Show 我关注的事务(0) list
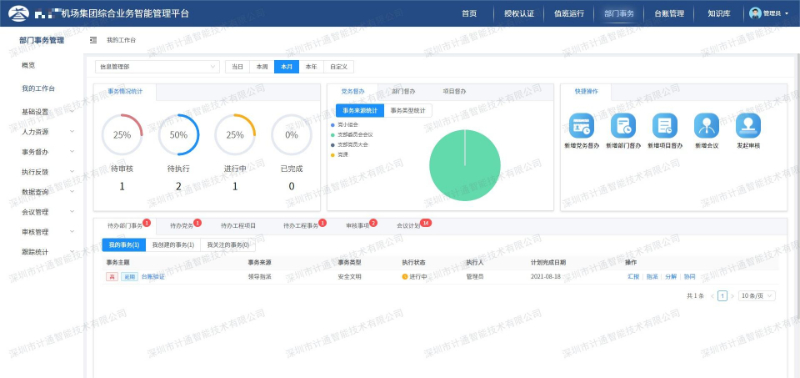This screenshot has width=800, height=378. tap(228, 245)
